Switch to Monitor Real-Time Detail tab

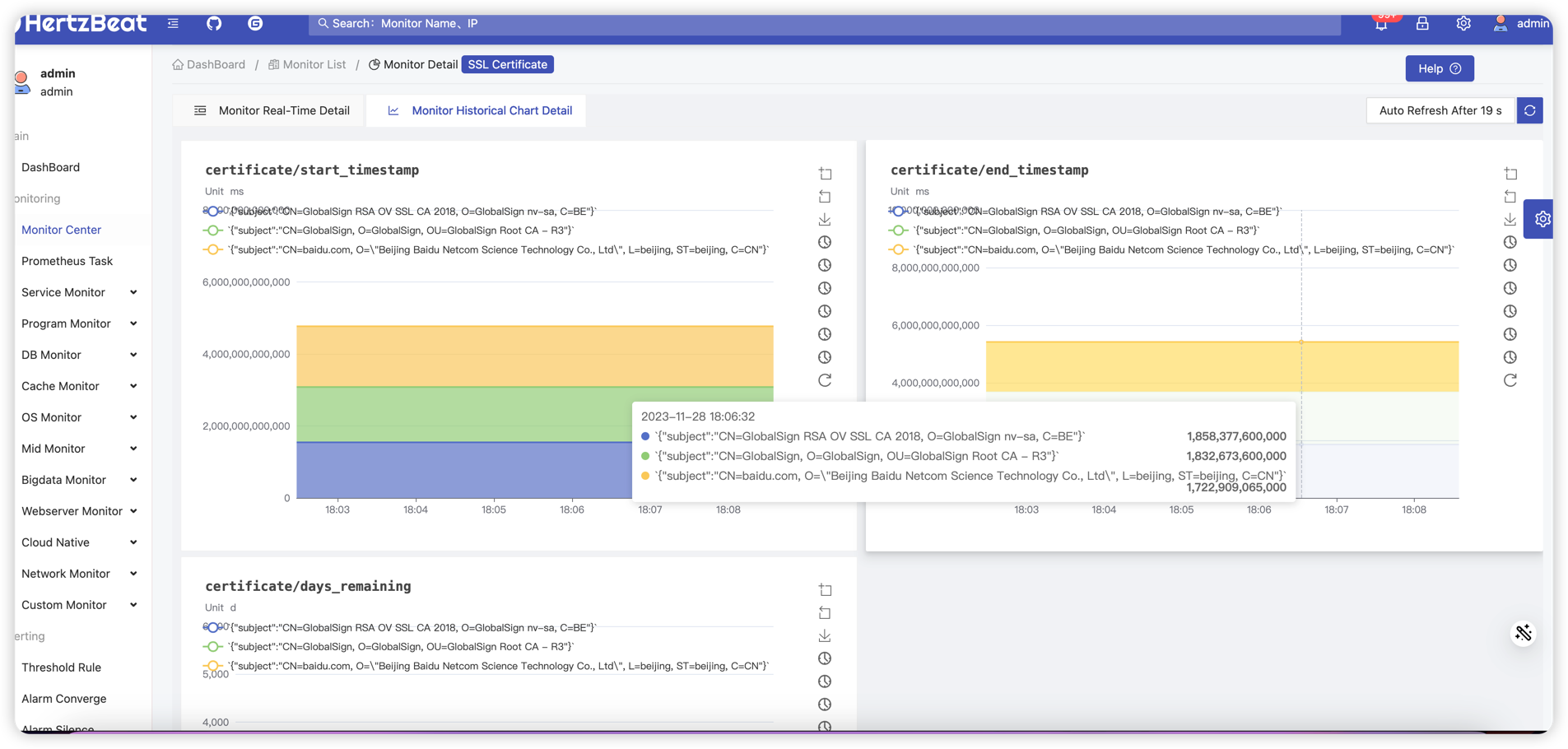(271, 110)
